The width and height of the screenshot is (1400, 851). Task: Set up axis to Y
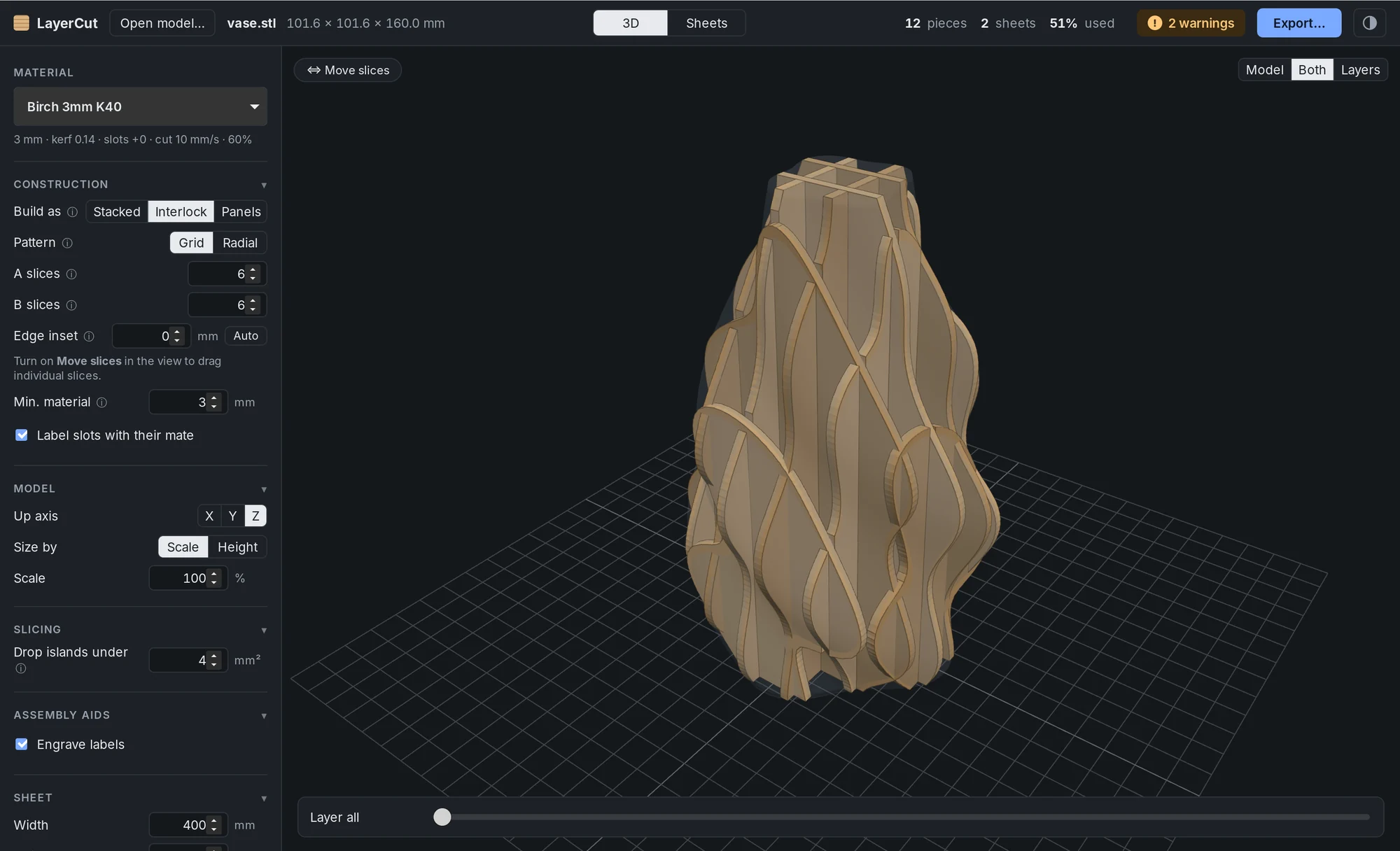232,516
